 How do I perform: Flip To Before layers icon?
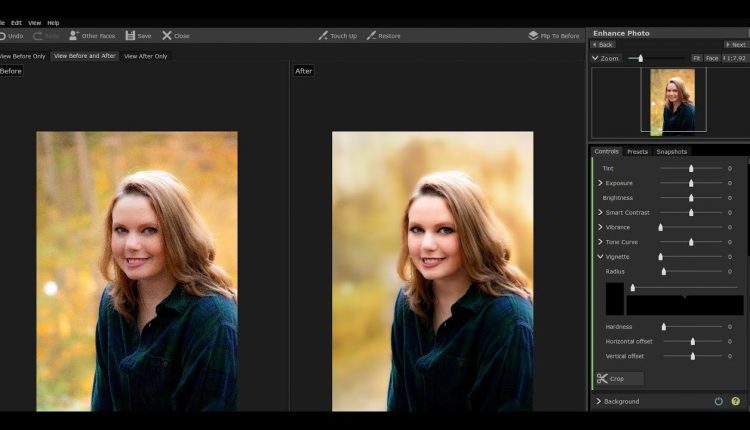click(533, 35)
